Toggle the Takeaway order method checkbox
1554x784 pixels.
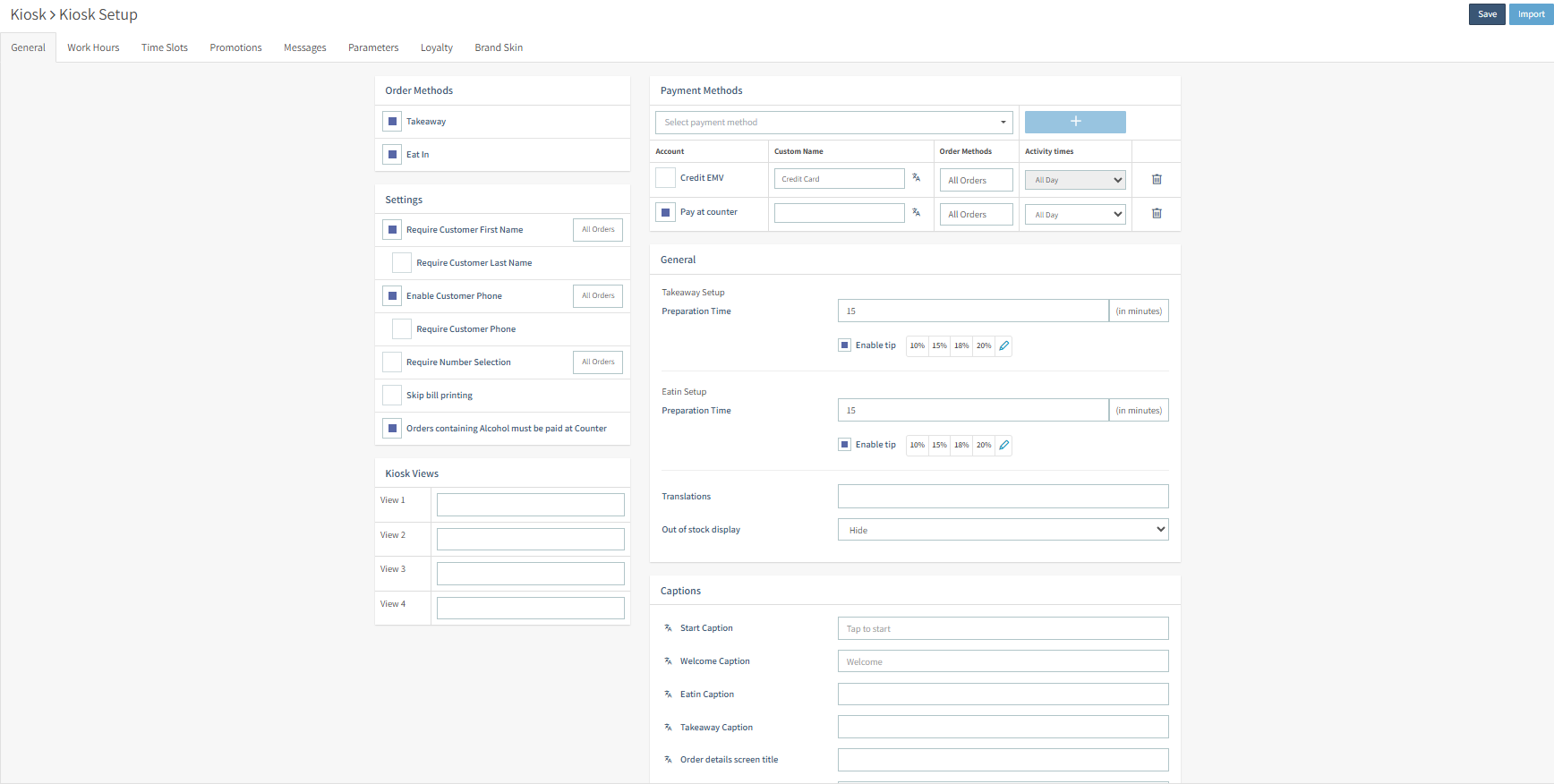click(392, 122)
